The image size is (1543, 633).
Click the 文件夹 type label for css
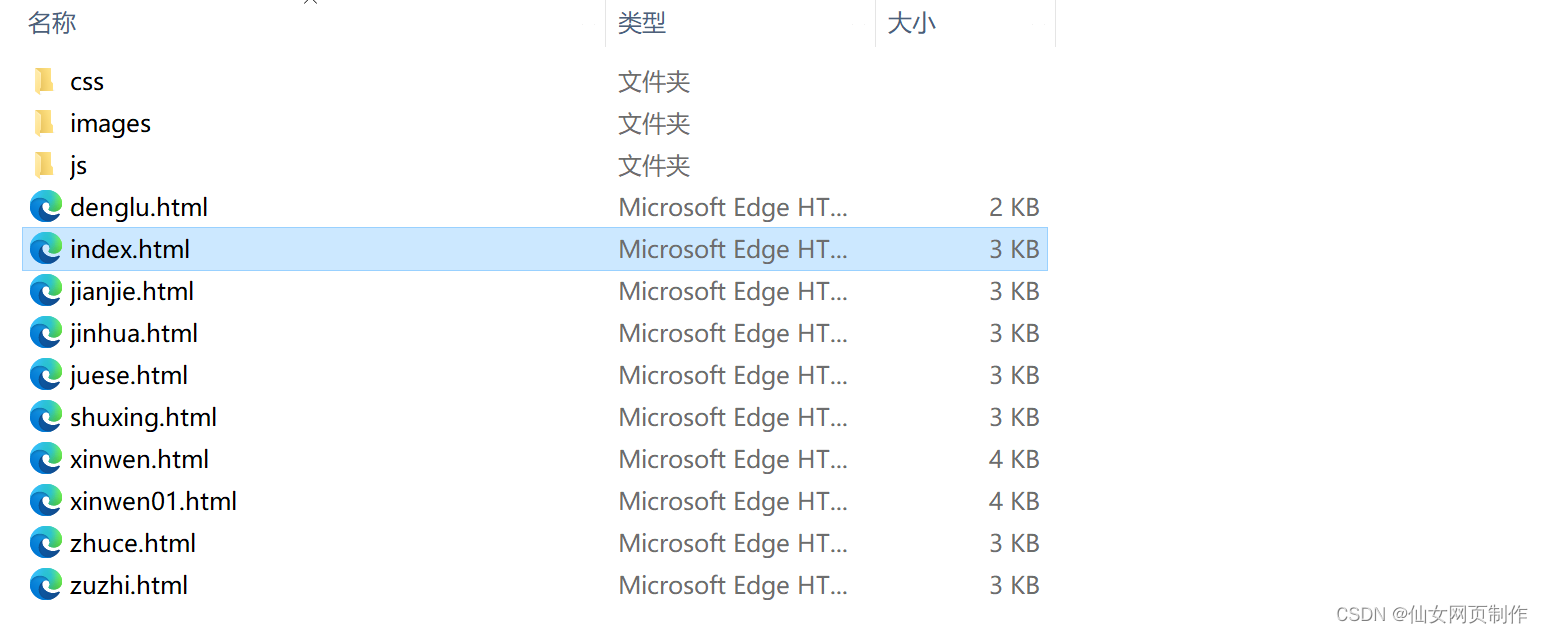[x=654, y=81]
